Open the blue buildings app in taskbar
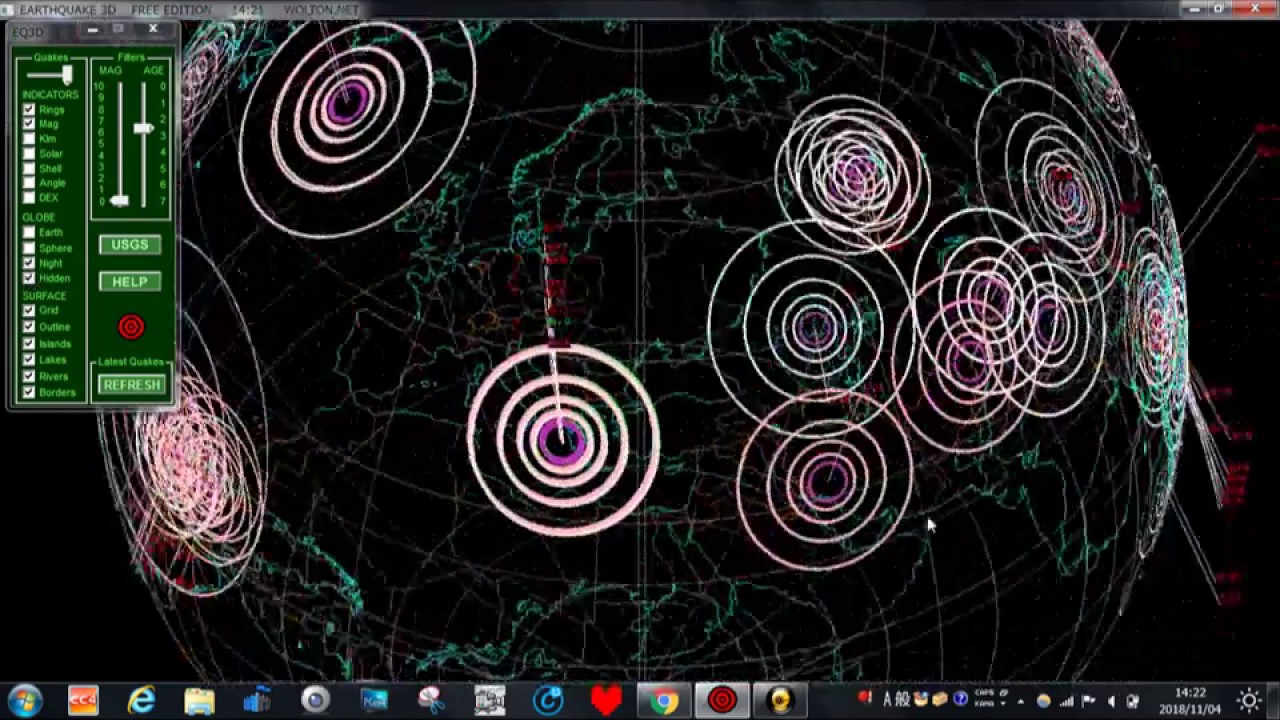Image resolution: width=1280 pixels, height=720 pixels. click(x=257, y=701)
